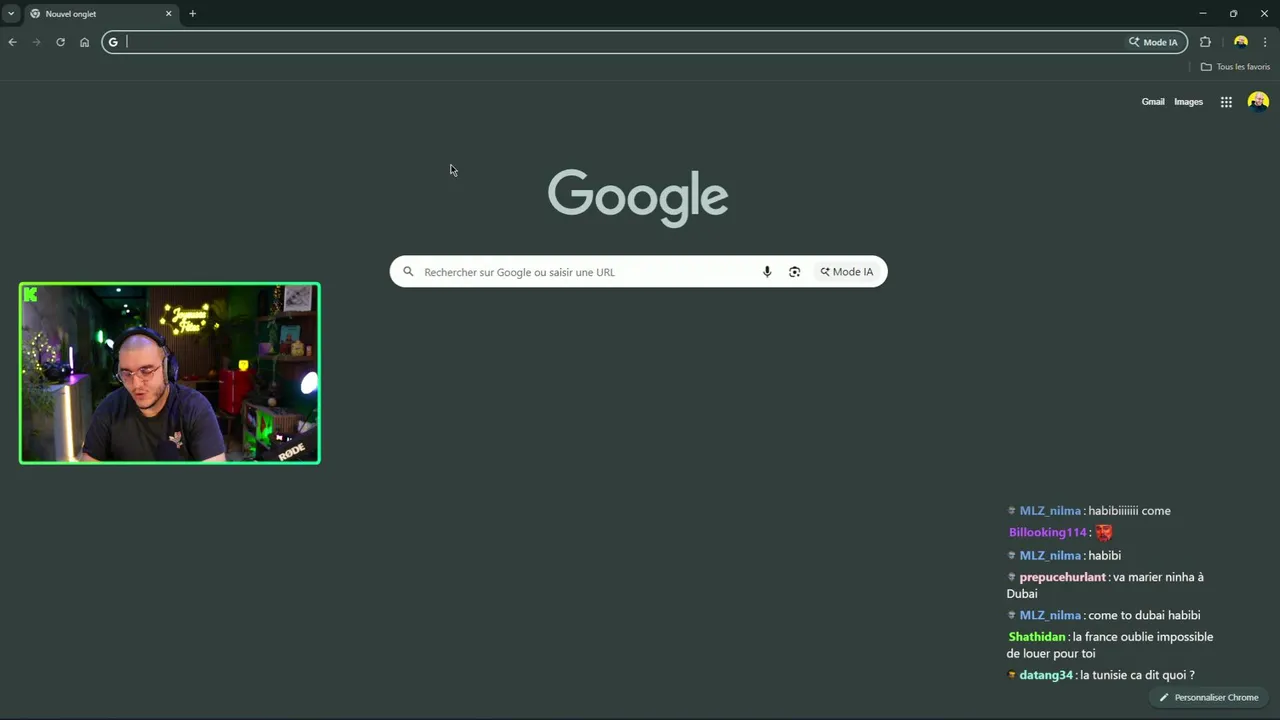Open the Gmail link
Viewport: 1280px width, 720px height.
tap(1153, 102)
